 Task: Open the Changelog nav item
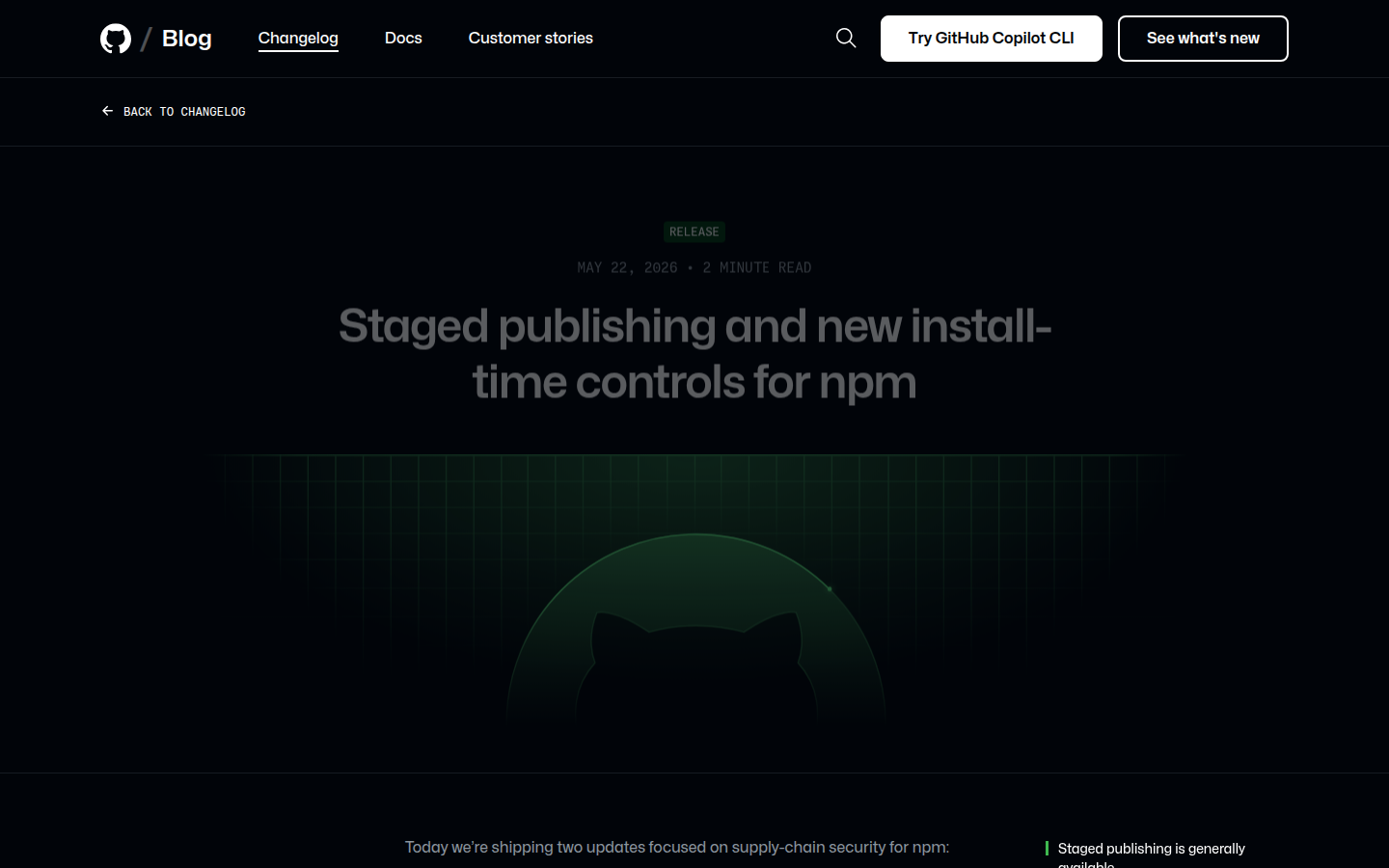click(298, 38)
